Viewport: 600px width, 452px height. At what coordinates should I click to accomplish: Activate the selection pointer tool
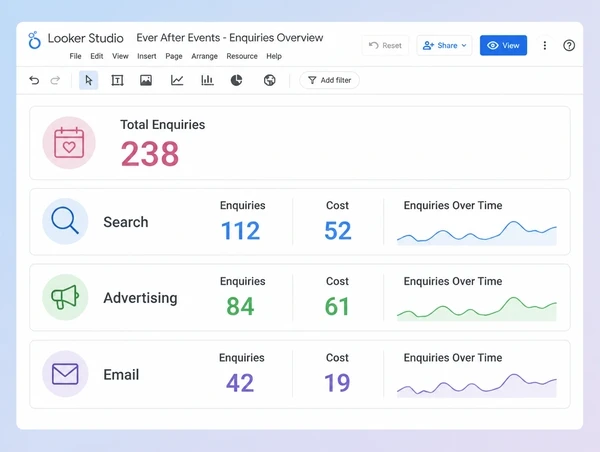click(88, 80)
